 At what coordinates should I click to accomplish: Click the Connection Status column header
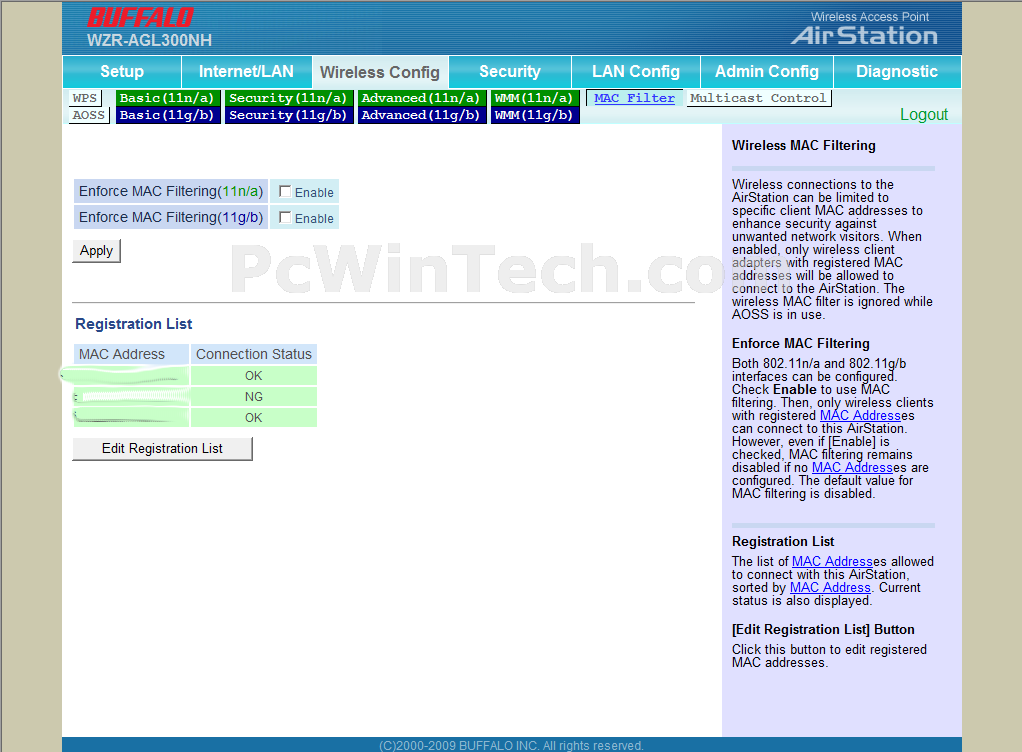click(254, 354)
